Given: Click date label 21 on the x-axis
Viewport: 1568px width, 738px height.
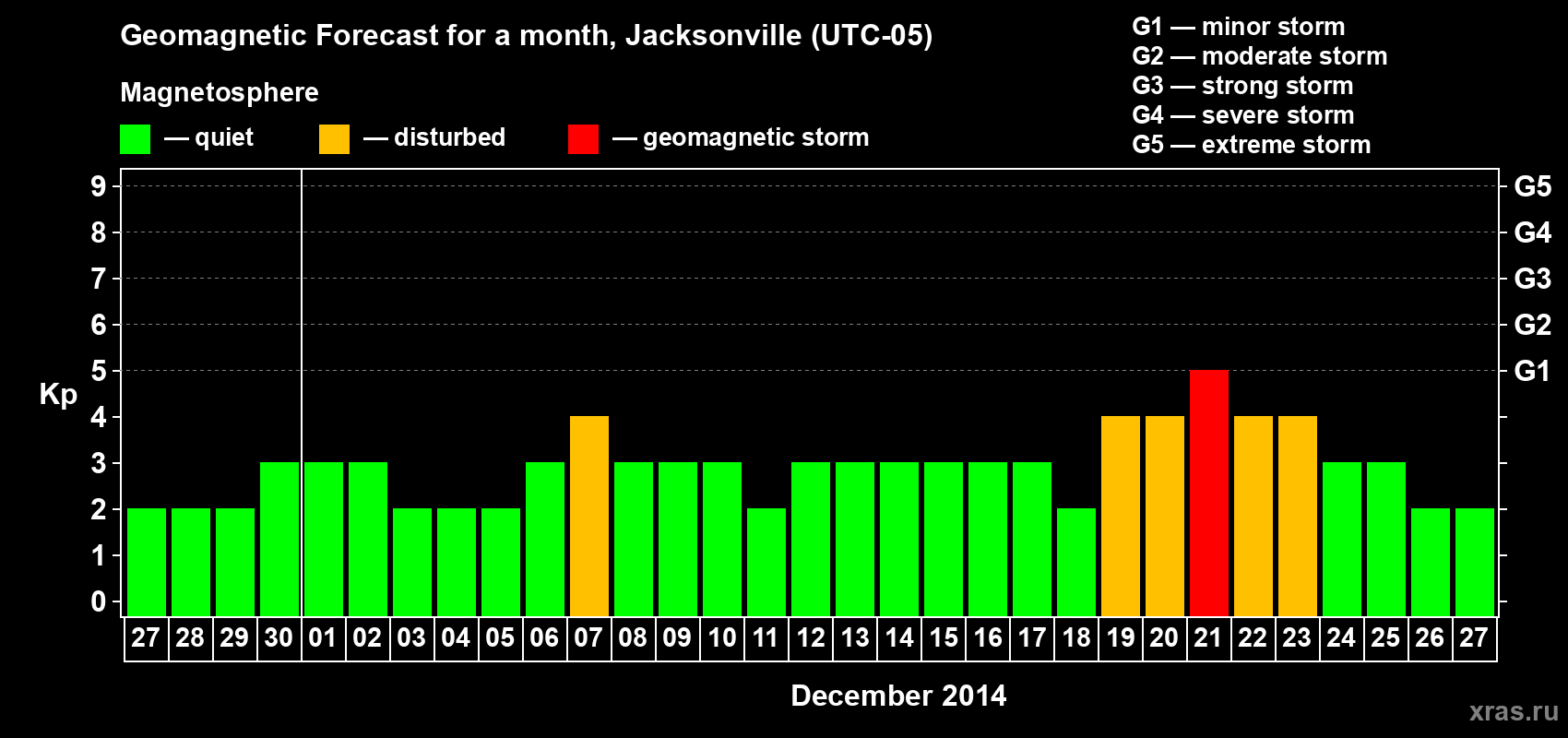Looking at the screenshot, I should (1208, 637).
